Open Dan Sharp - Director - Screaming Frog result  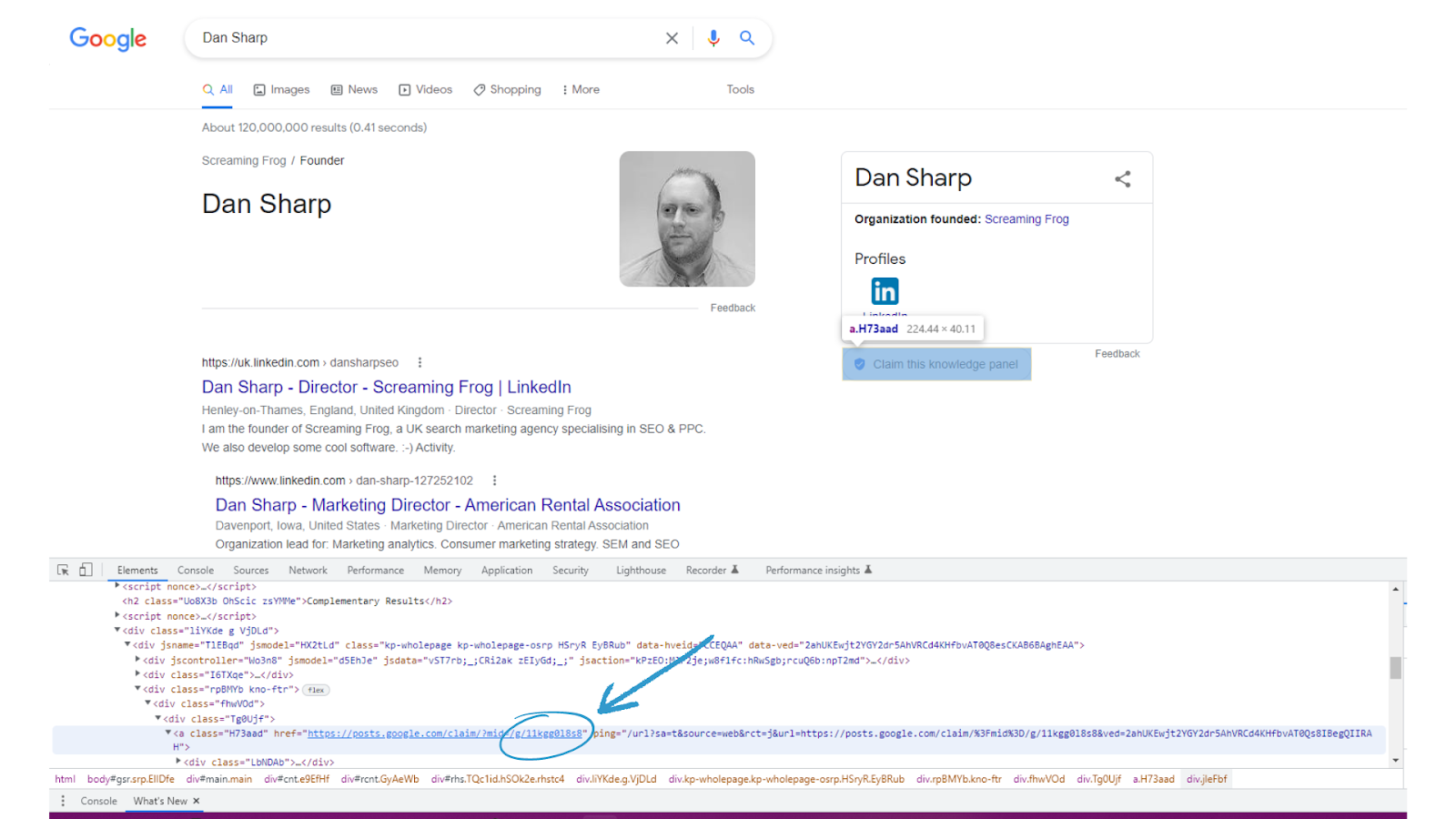(x=387, y=387)
